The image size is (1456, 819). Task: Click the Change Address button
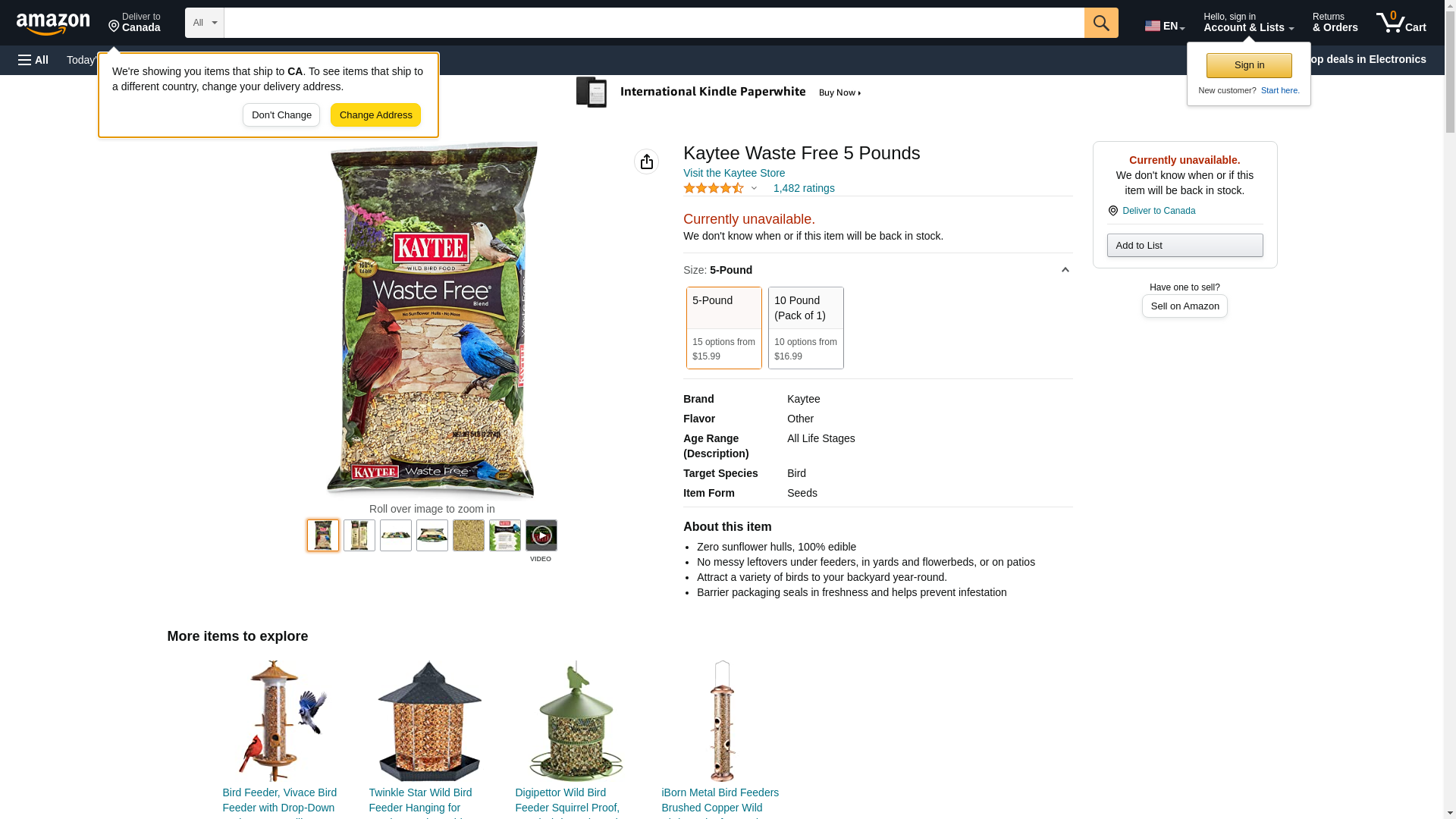(x=375, y=115)
